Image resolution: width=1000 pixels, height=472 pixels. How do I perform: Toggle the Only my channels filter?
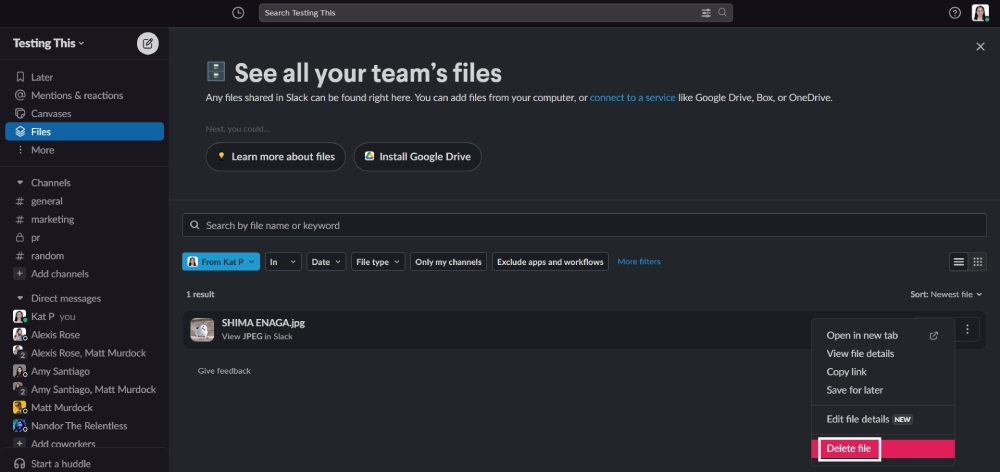[448, 262]
